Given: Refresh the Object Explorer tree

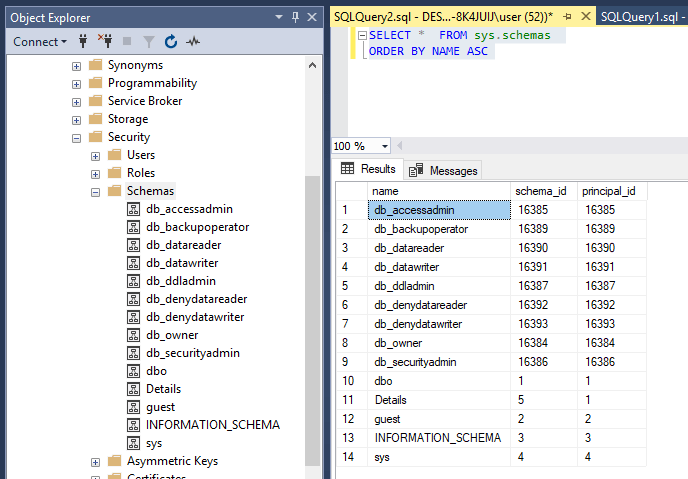Looking at the screenshot, I should [170, 42].
